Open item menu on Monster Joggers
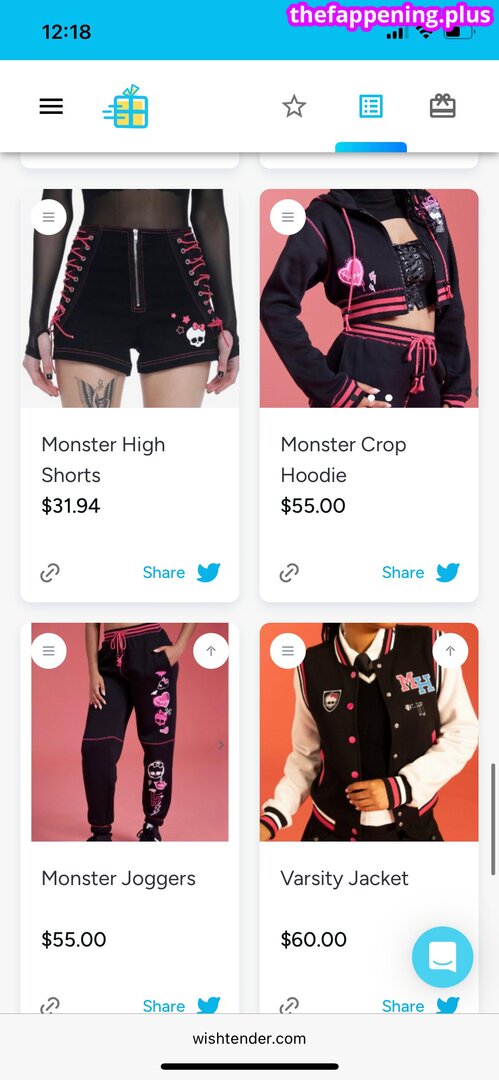499x1080 pixels. tap(48, 651)
